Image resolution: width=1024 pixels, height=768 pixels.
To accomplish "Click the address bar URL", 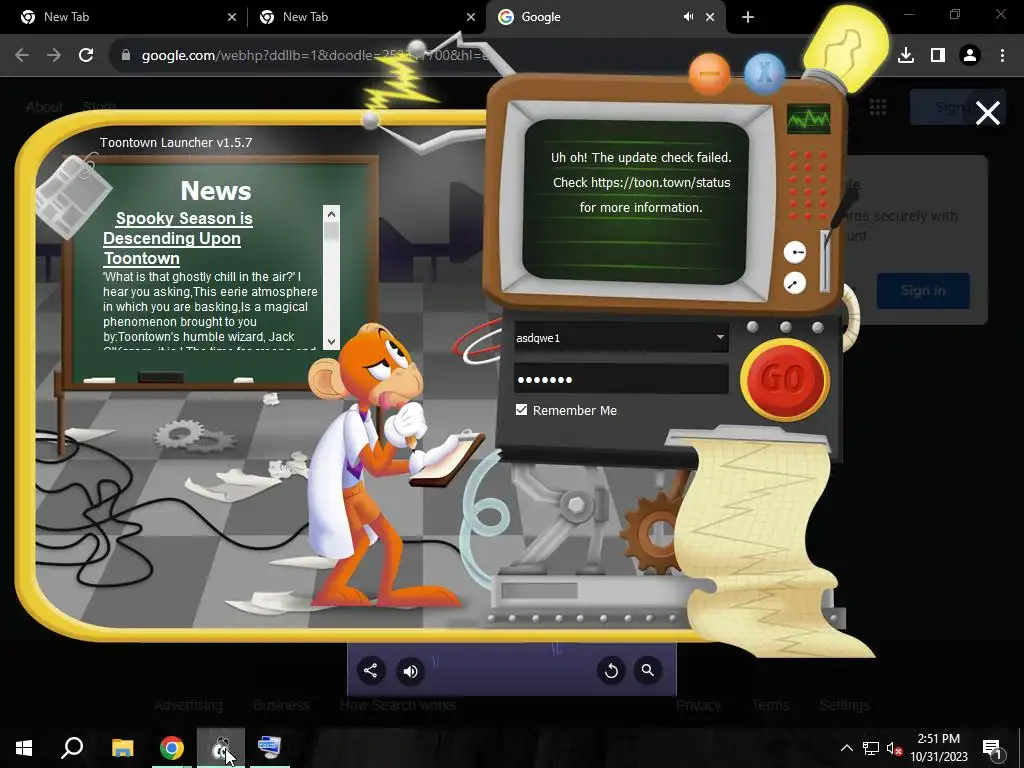I will click(x=313, y=56).
